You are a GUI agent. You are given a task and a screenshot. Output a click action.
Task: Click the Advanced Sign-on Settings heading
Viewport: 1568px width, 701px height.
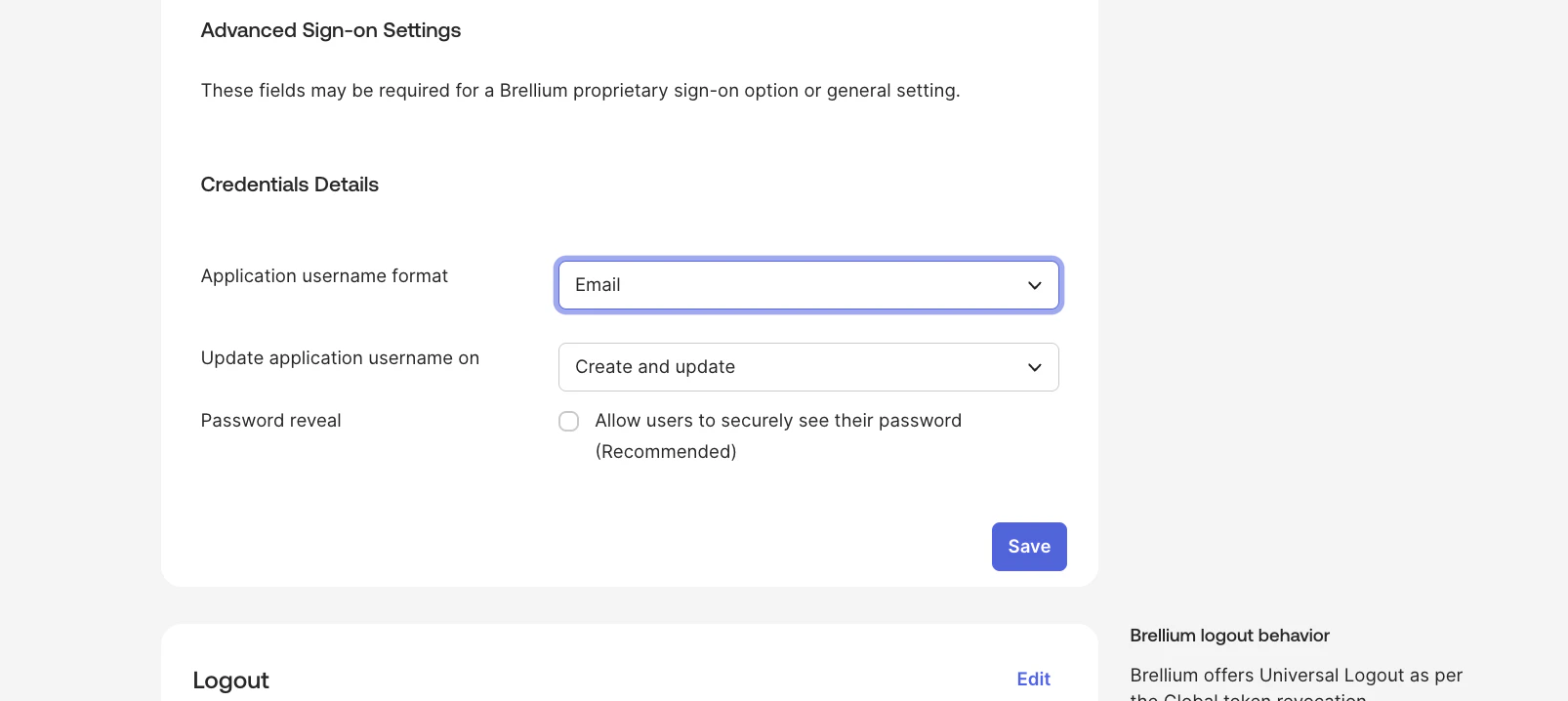pos(330,30)
